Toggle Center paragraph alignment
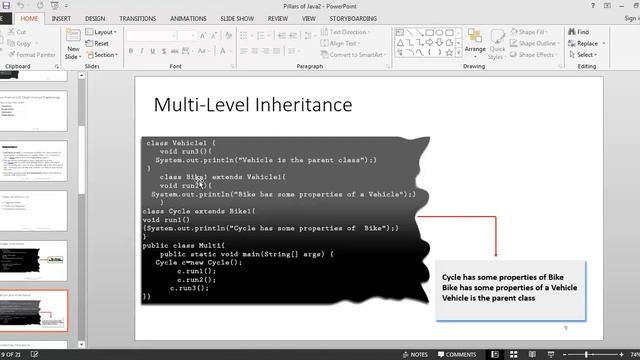Screen dimensions: 640x360 pyautogui.click(x=255, y=51)
